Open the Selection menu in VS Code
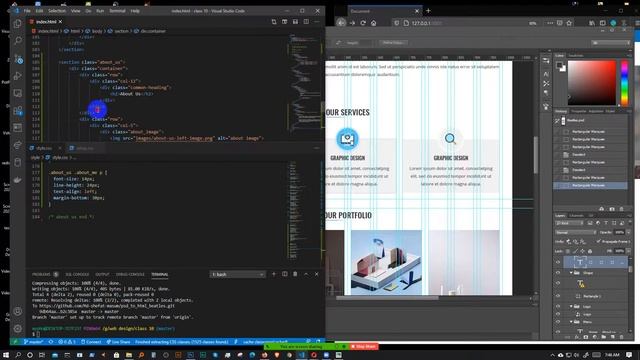640x360 pixels. pos(57,11)
